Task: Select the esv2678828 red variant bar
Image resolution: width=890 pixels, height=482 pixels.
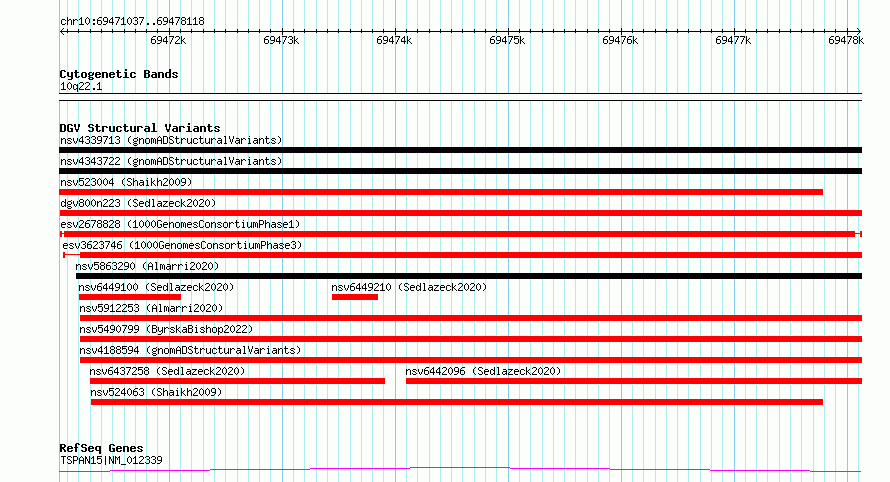Action: pyautogui.click(x=460, y=234)
